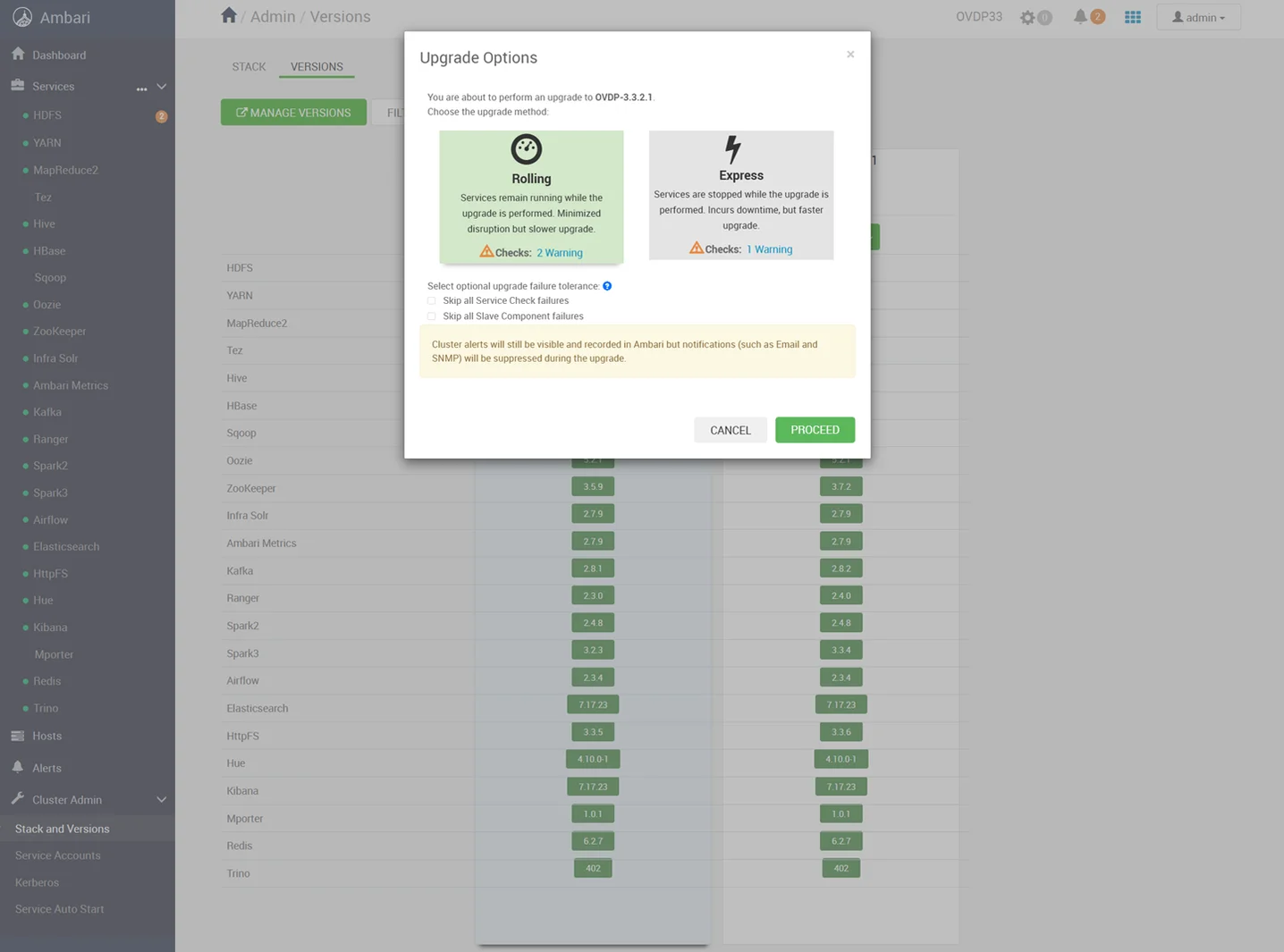The width and height of the screenshot is (1284, 952).
Task: Click the Ambari logo icon
Action: [22, 17]
